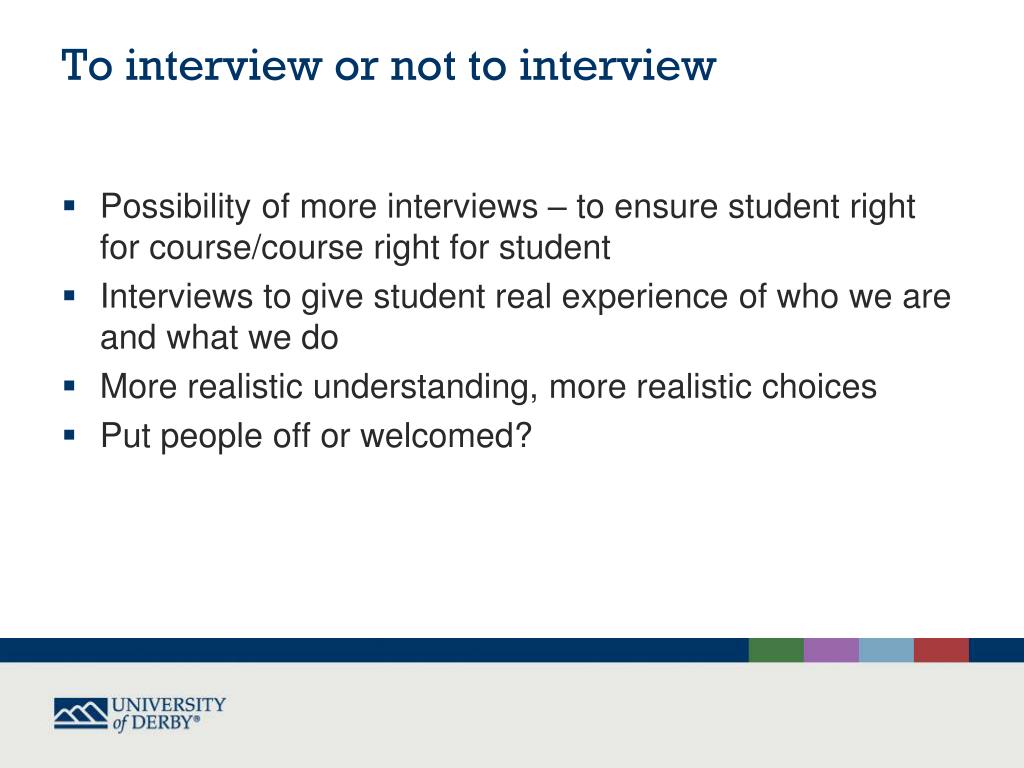The width and height of the screenshot is (1024, 768).
Task: Click the "Possibility of more interviews" bullet text
Action: [x=507, y=207]
